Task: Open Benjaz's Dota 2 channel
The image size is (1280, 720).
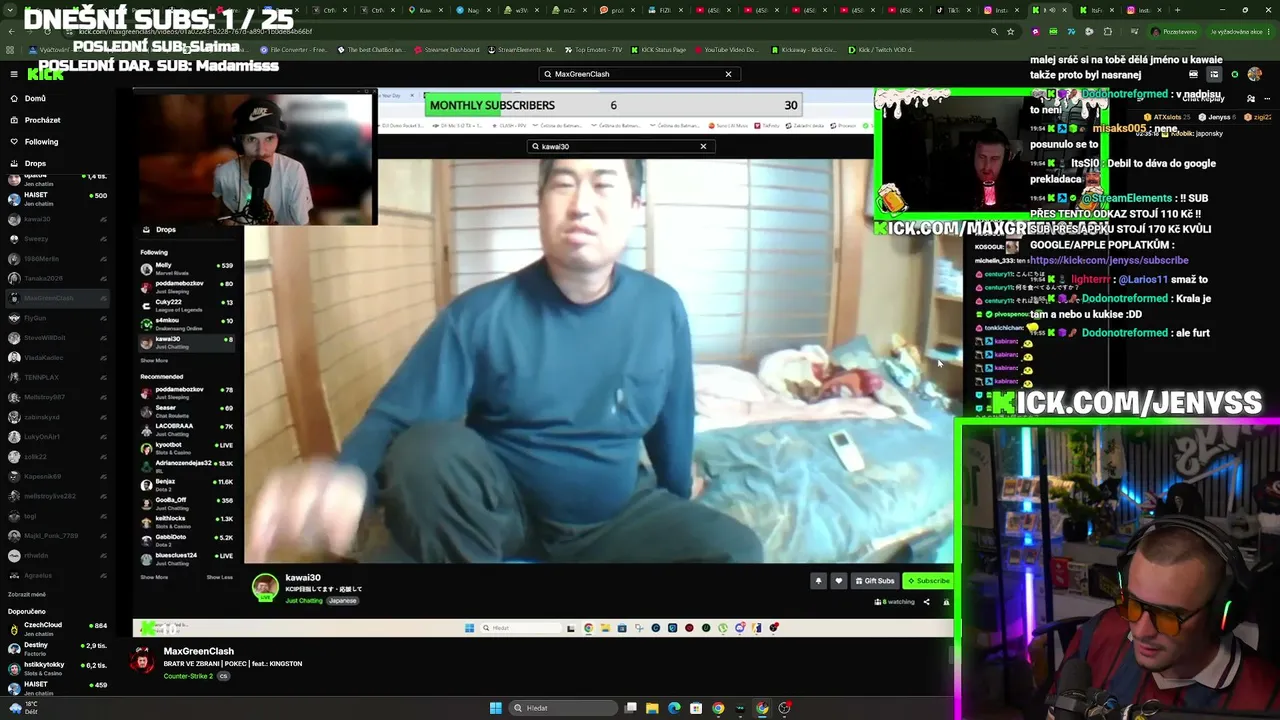Action: click(x=187, y=484)
